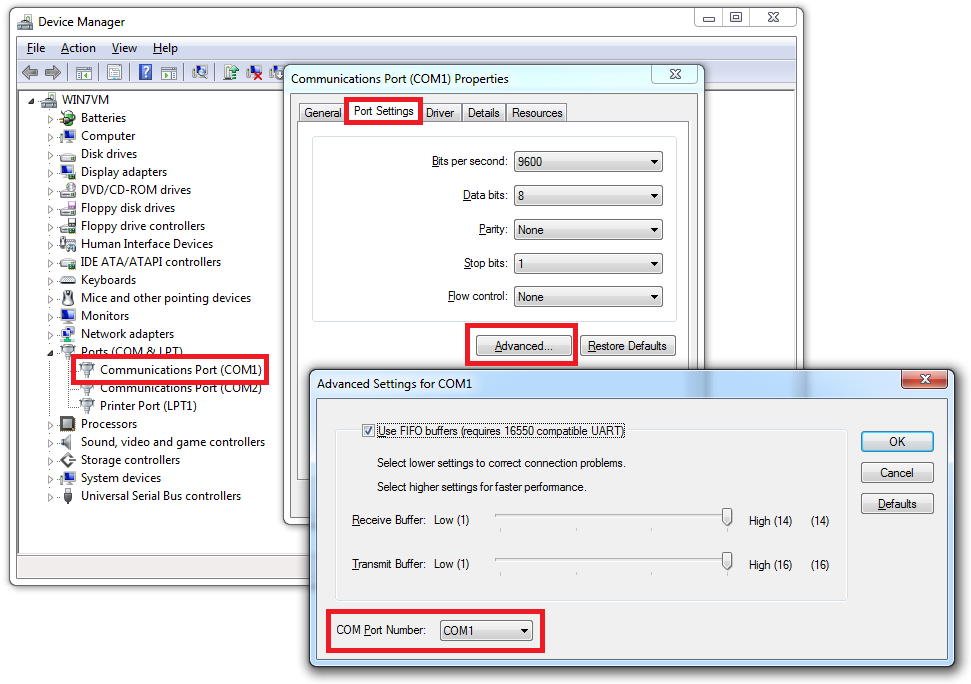Open the Bits per second dropdown
971x684 pixels.
point(588,162)
